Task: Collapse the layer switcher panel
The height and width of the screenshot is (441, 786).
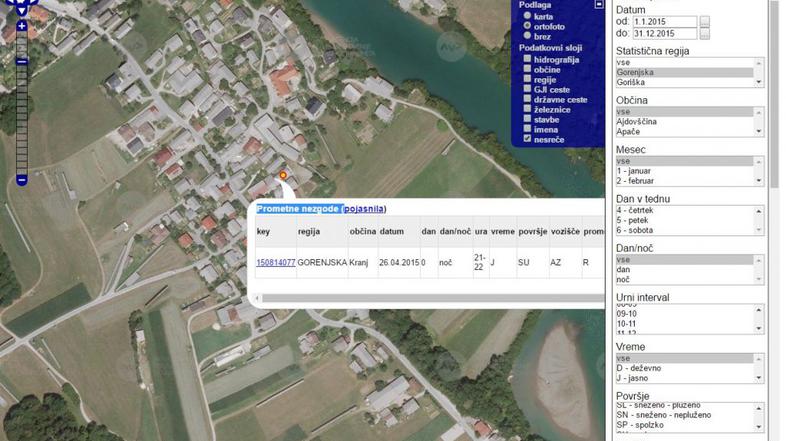Action: 599,5
